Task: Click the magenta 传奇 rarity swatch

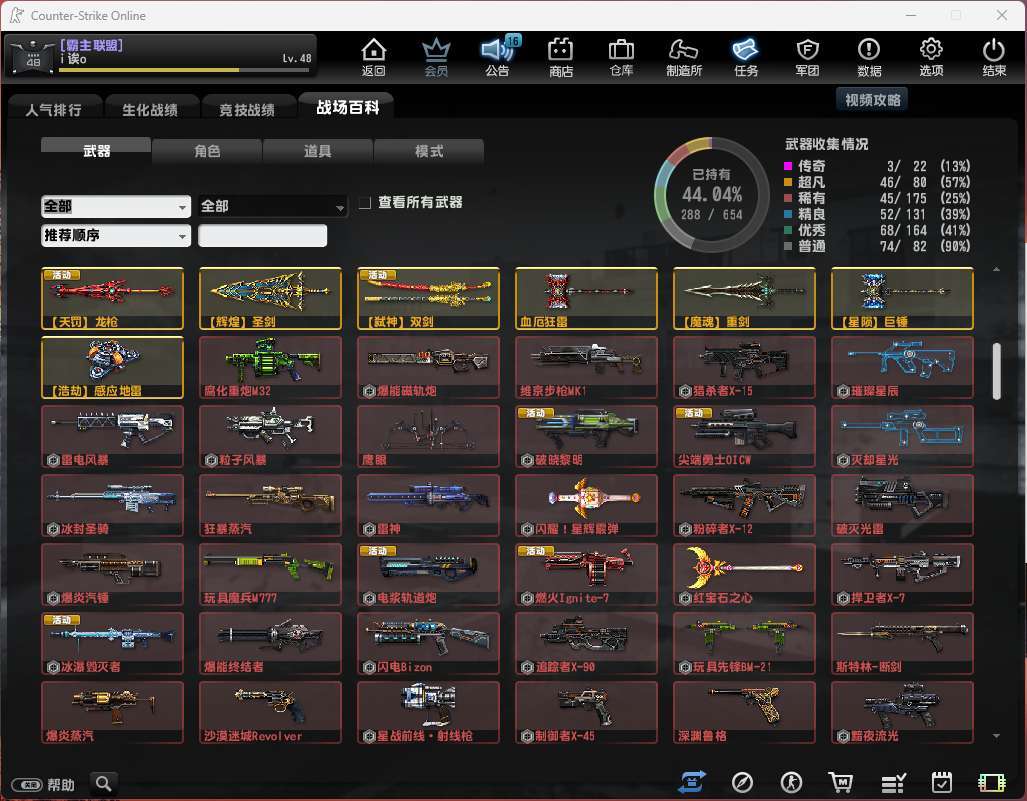Action: tap(789, 166)
